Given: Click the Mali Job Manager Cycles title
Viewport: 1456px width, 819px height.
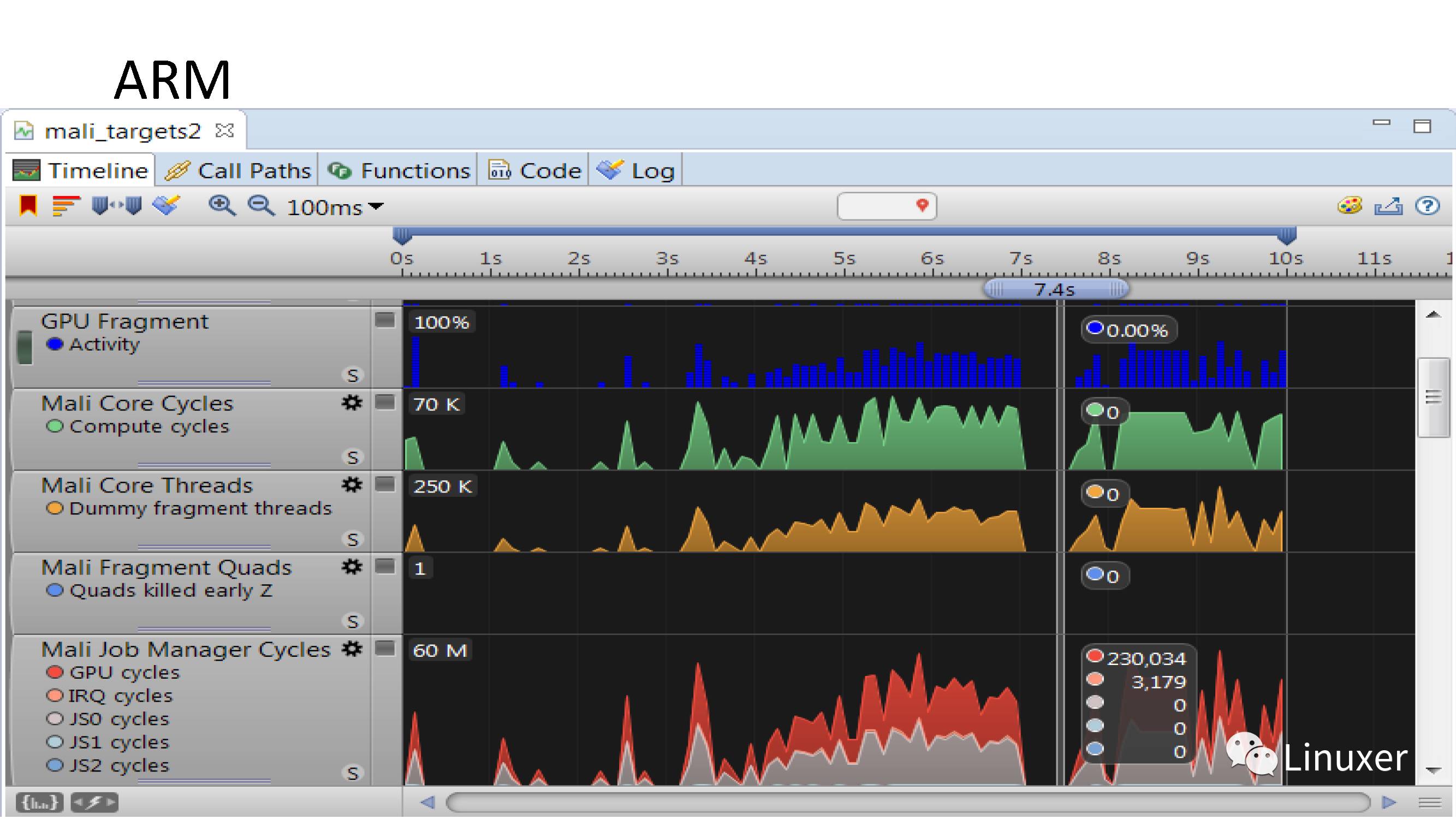Looking at the screenshot, I should click(186, 649).
